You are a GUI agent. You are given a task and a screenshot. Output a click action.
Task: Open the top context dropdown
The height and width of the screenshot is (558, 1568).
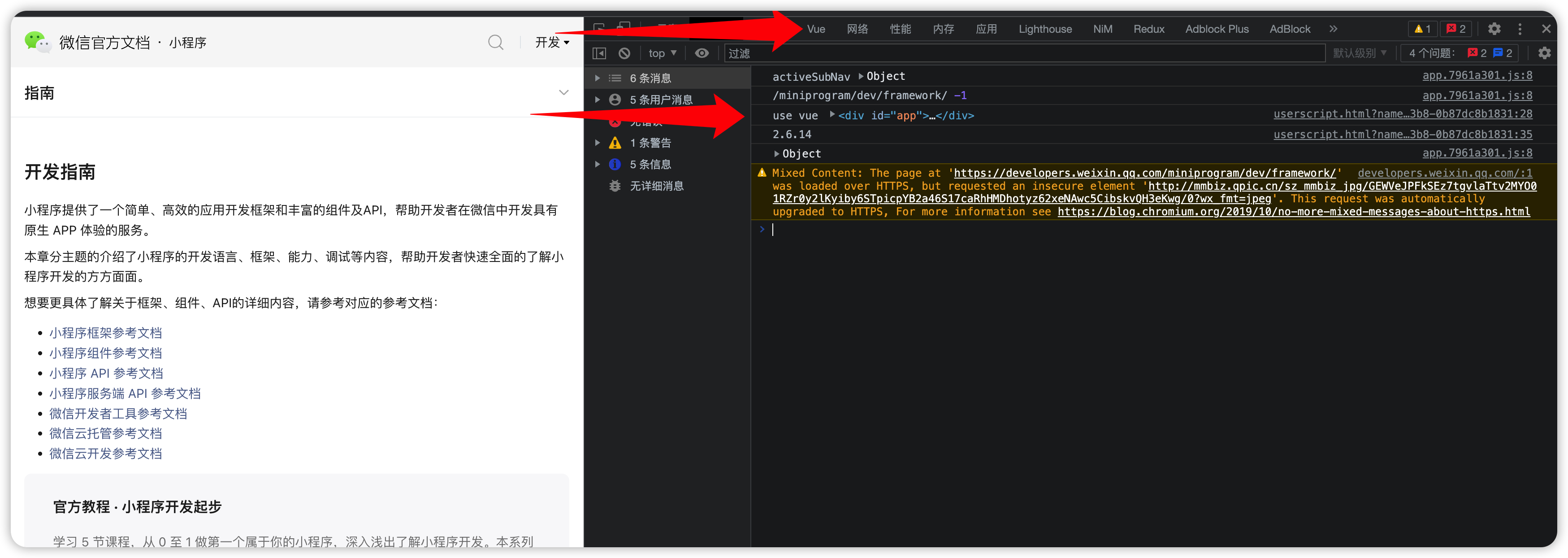pyautogui.click(x=662, y=53)
